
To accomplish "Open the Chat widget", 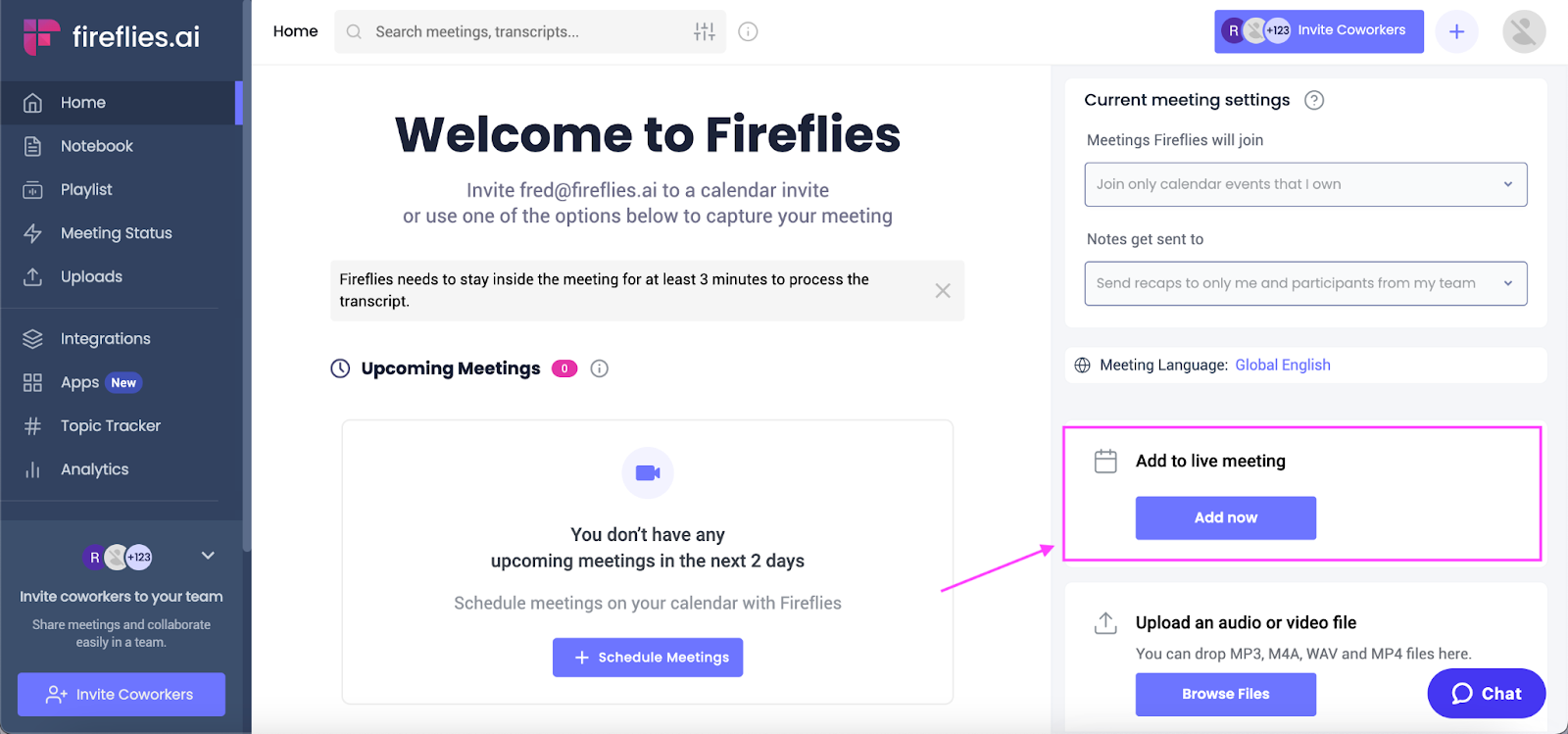I will pos(1485,693).
